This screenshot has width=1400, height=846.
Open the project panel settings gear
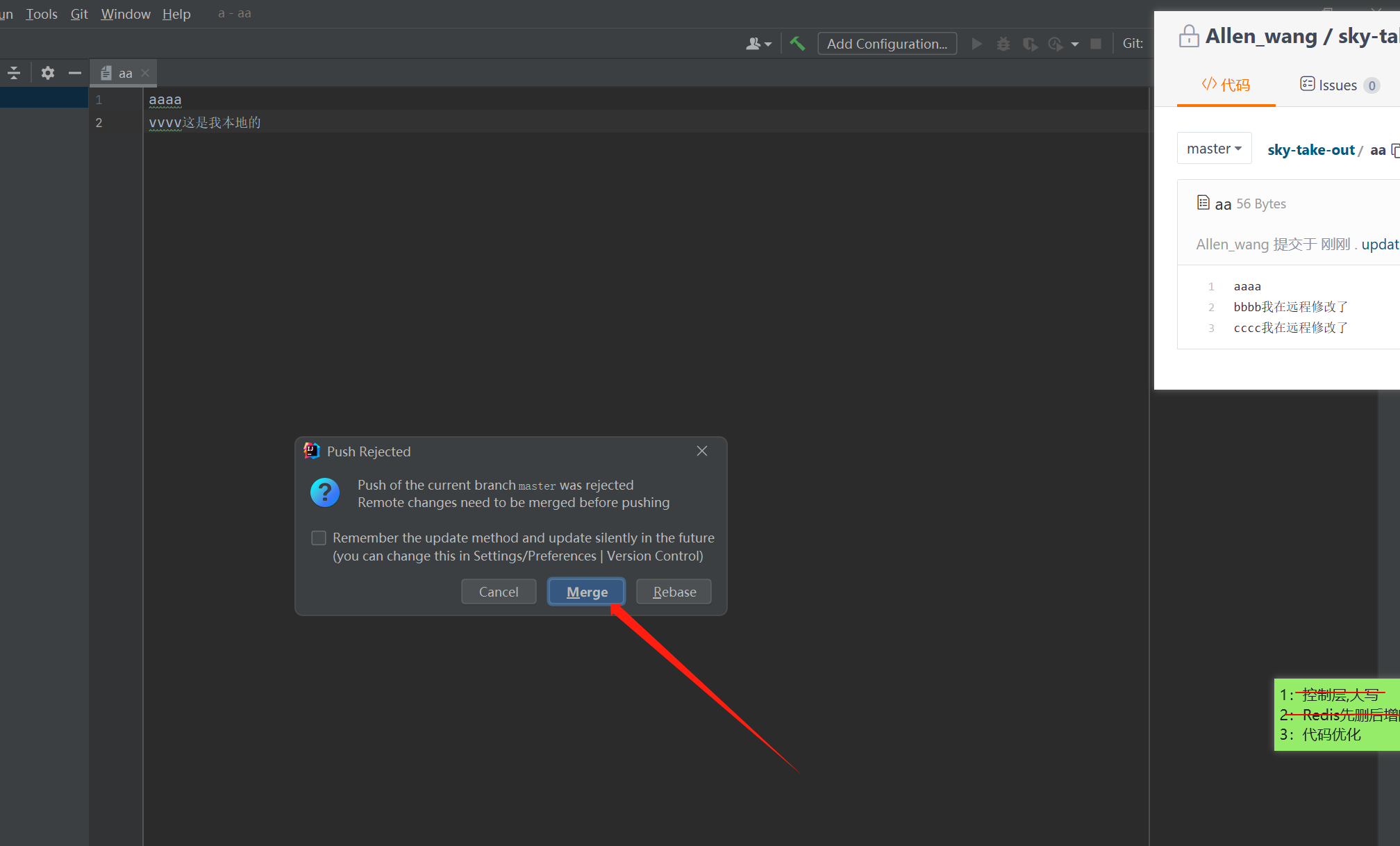[x=47, y=73]
